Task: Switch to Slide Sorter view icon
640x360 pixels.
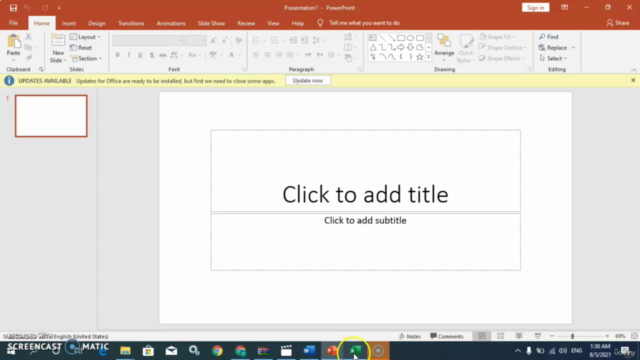Action: click(x=500, y=336)
